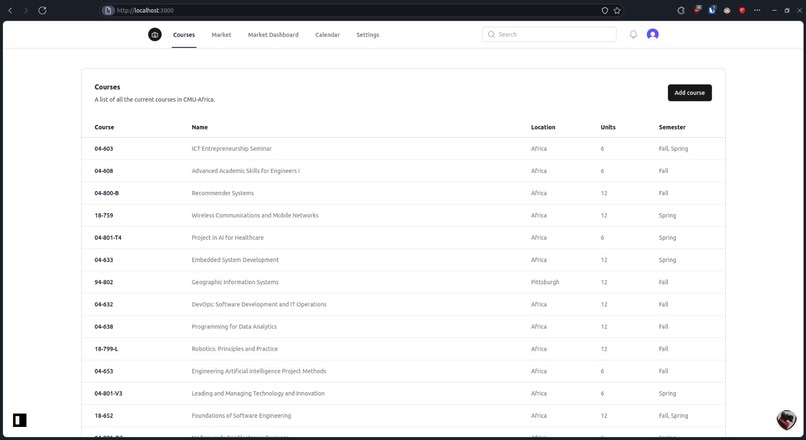Click the Course column header
The width and height of the screenshot is (806, 440).
(x=104, y=127)
